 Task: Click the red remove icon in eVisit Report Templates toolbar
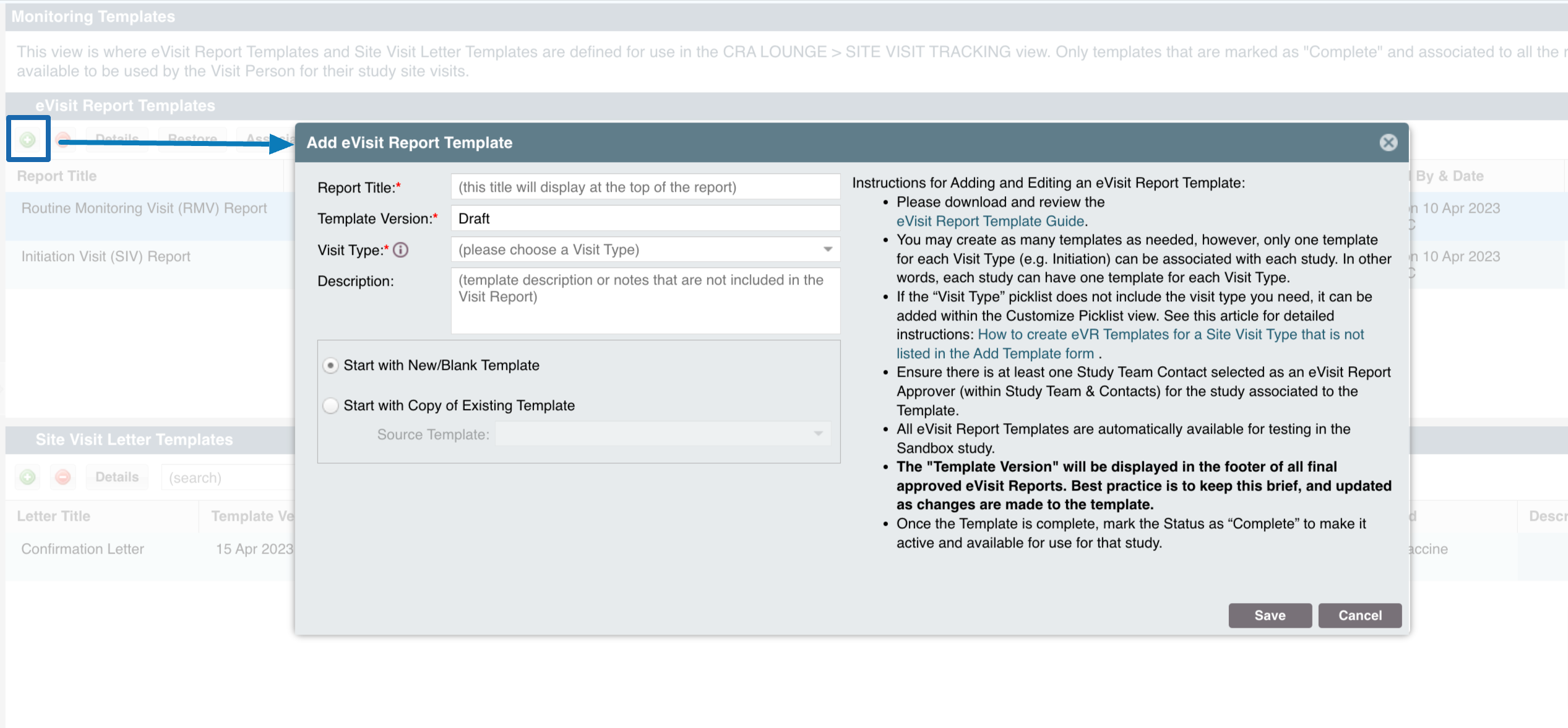(x=62, y=139)
